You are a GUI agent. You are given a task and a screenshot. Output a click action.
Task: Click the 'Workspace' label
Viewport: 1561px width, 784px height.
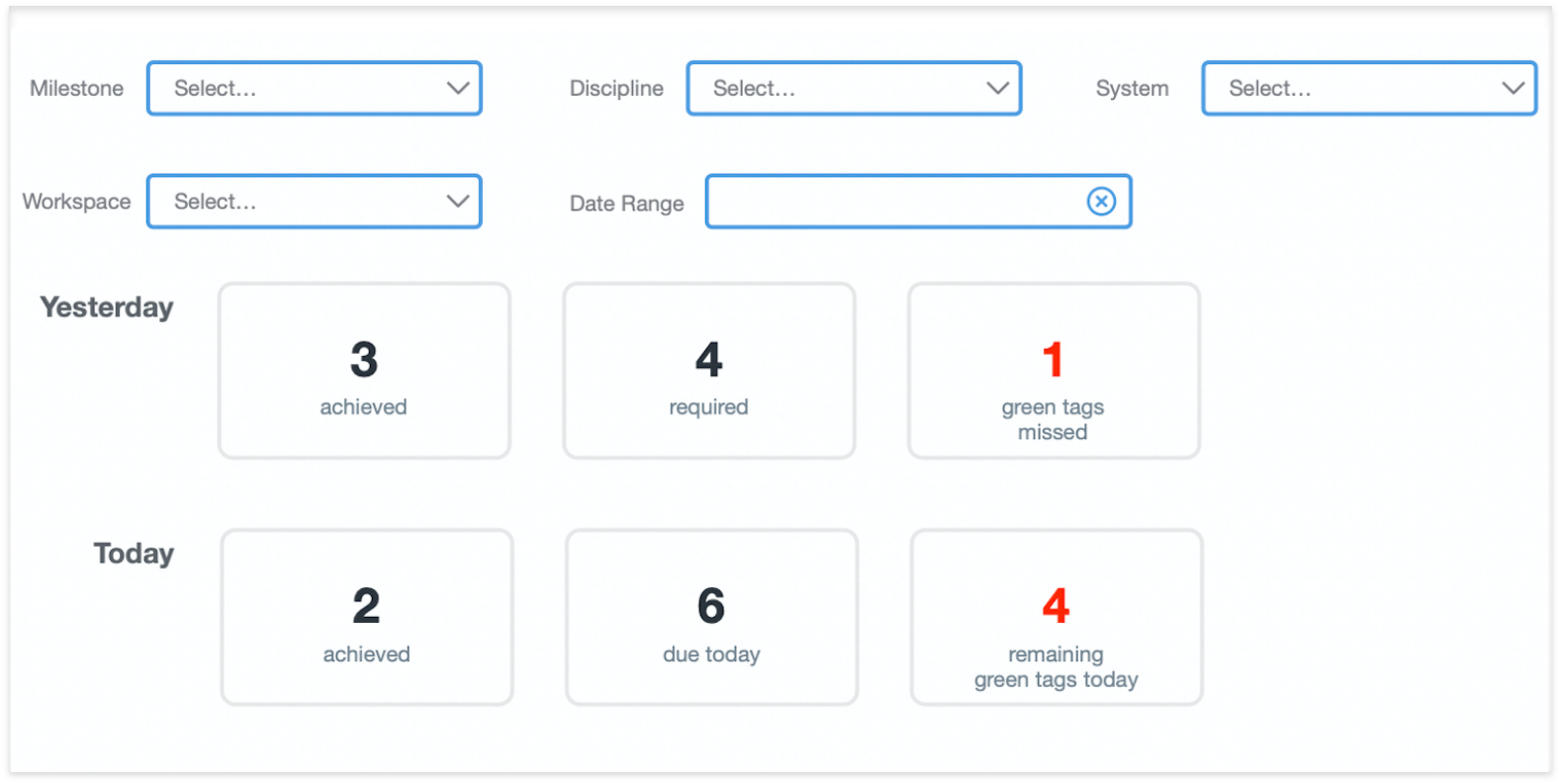(76, 202)
